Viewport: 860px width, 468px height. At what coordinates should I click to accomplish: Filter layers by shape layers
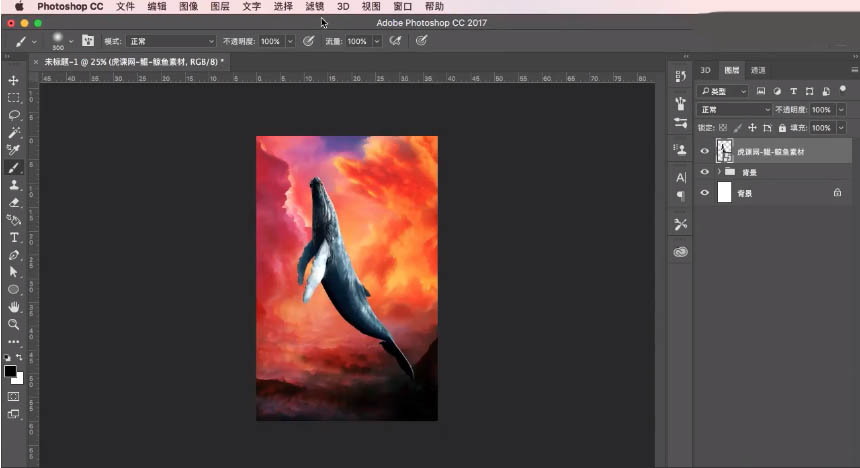point(810,91)
